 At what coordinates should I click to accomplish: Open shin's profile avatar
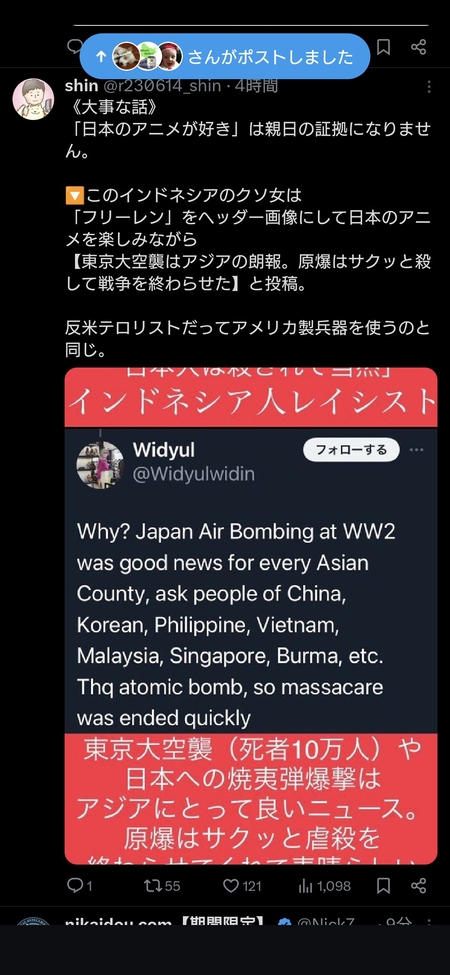click(33, 99)
